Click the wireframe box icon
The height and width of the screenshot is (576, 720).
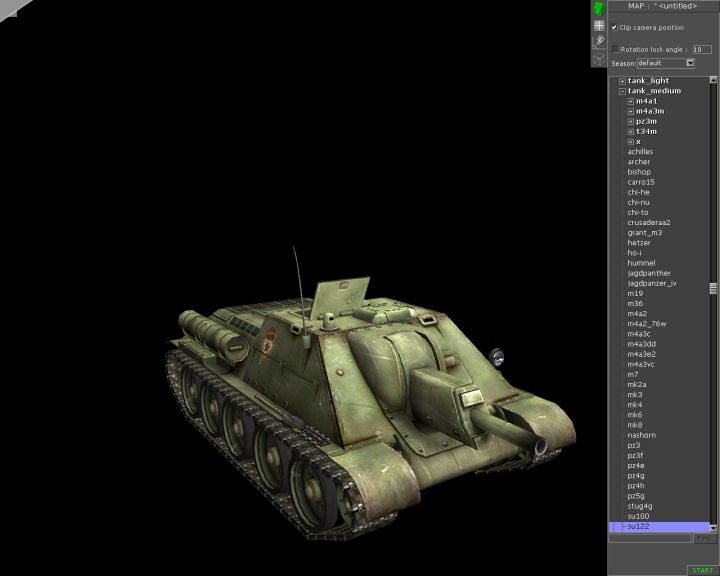(599, 58)
